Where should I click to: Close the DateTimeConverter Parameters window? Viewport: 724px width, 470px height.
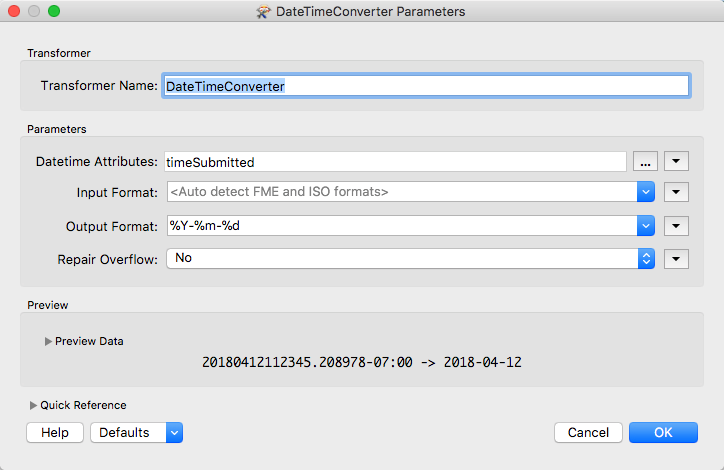(x=14, y=12)
